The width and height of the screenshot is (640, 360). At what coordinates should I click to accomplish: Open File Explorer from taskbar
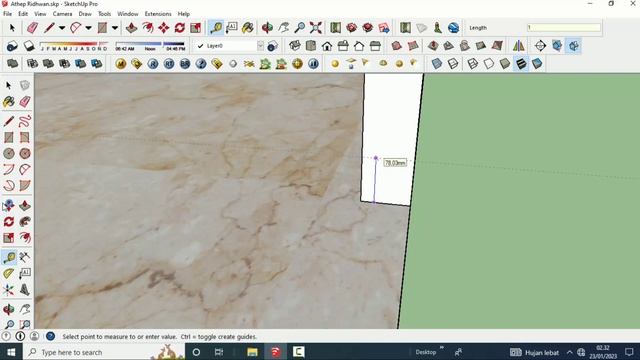click(252, 352)
